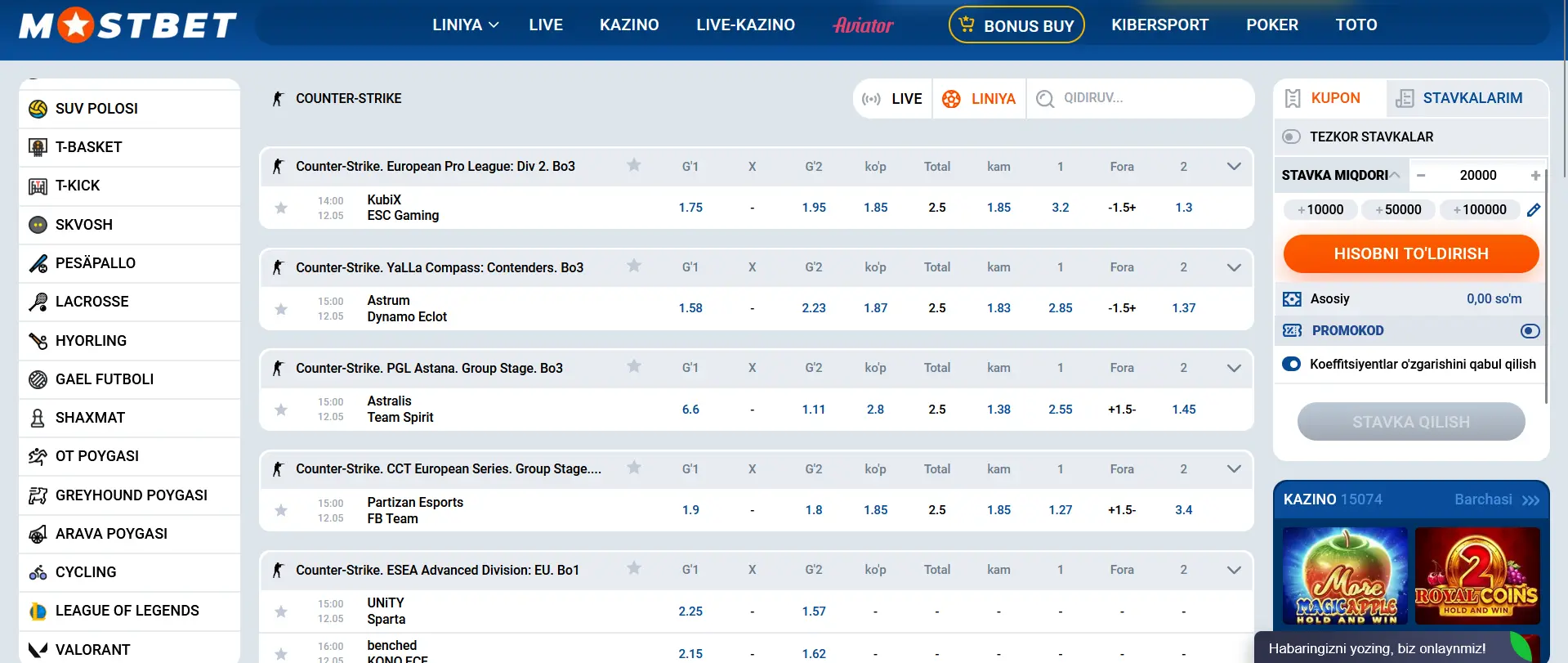Image resolution: width=1568 pixels, height=663 pixels.
Task: Expand the Stavka Miqdori chevron
Action: coord(1395,175)
